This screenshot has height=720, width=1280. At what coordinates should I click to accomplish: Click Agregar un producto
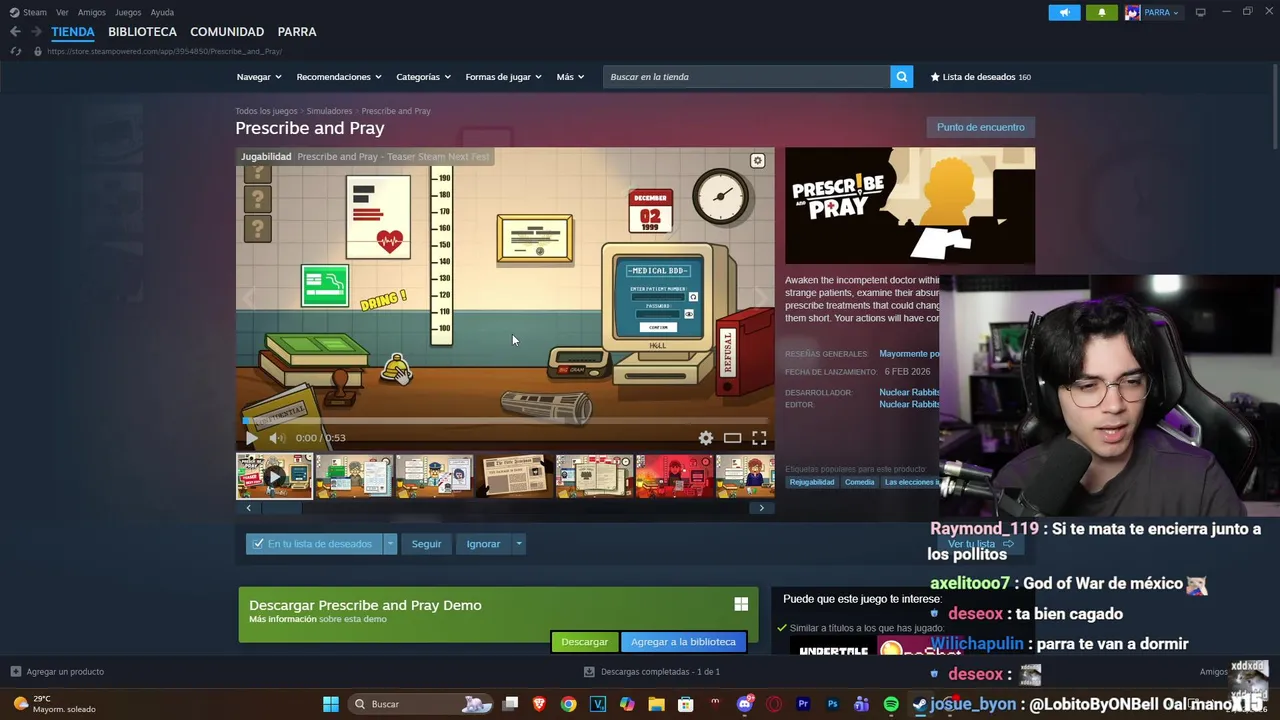(57, 672)
